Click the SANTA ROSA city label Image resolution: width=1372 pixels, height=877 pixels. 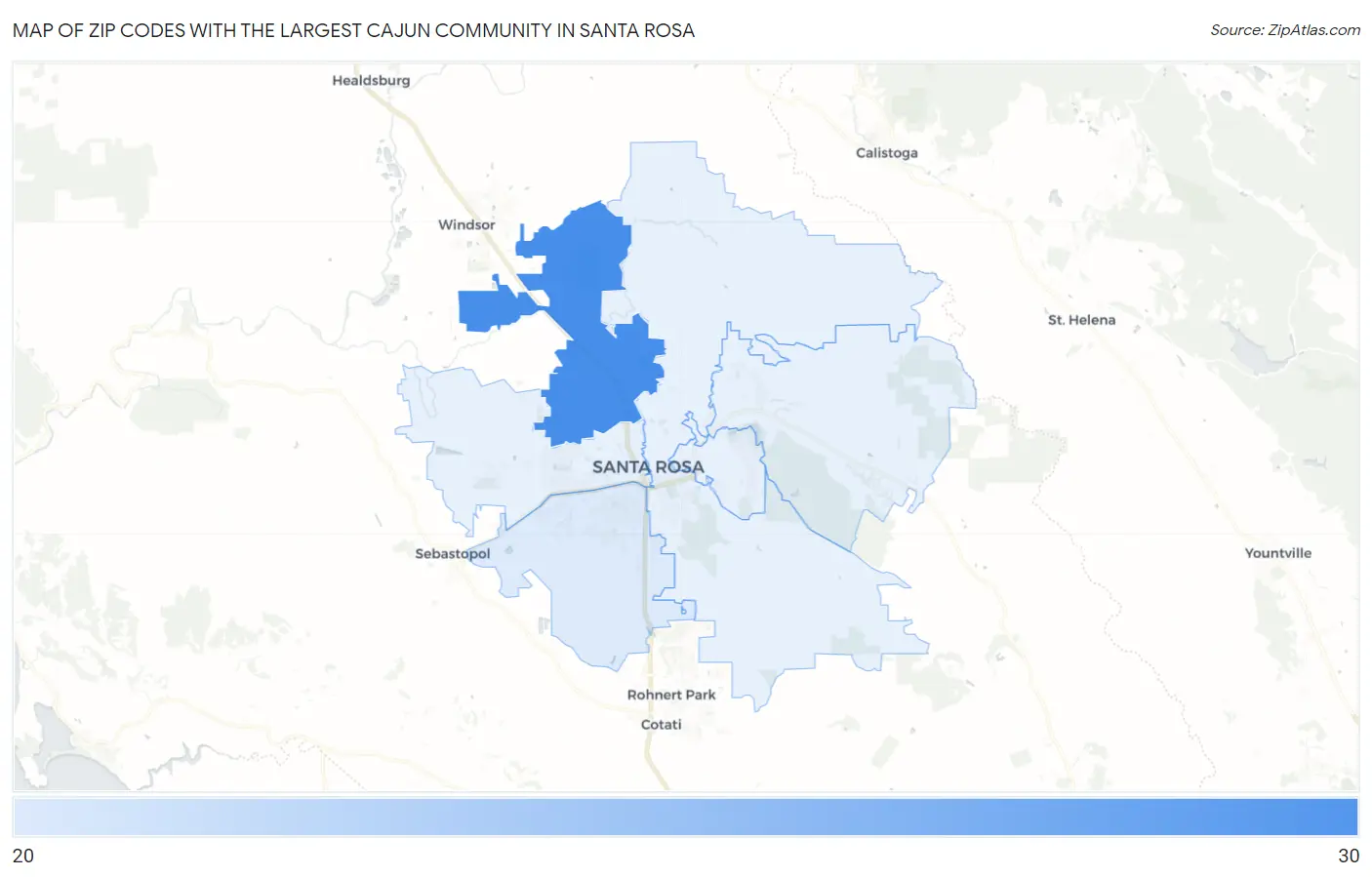pos(648,467)
